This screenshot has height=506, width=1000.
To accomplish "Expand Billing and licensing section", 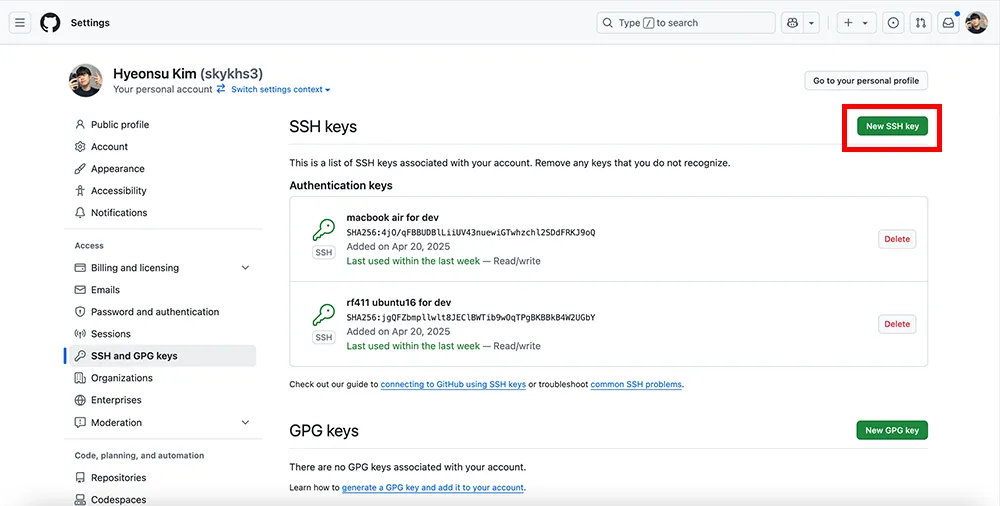I will point(245,268).
